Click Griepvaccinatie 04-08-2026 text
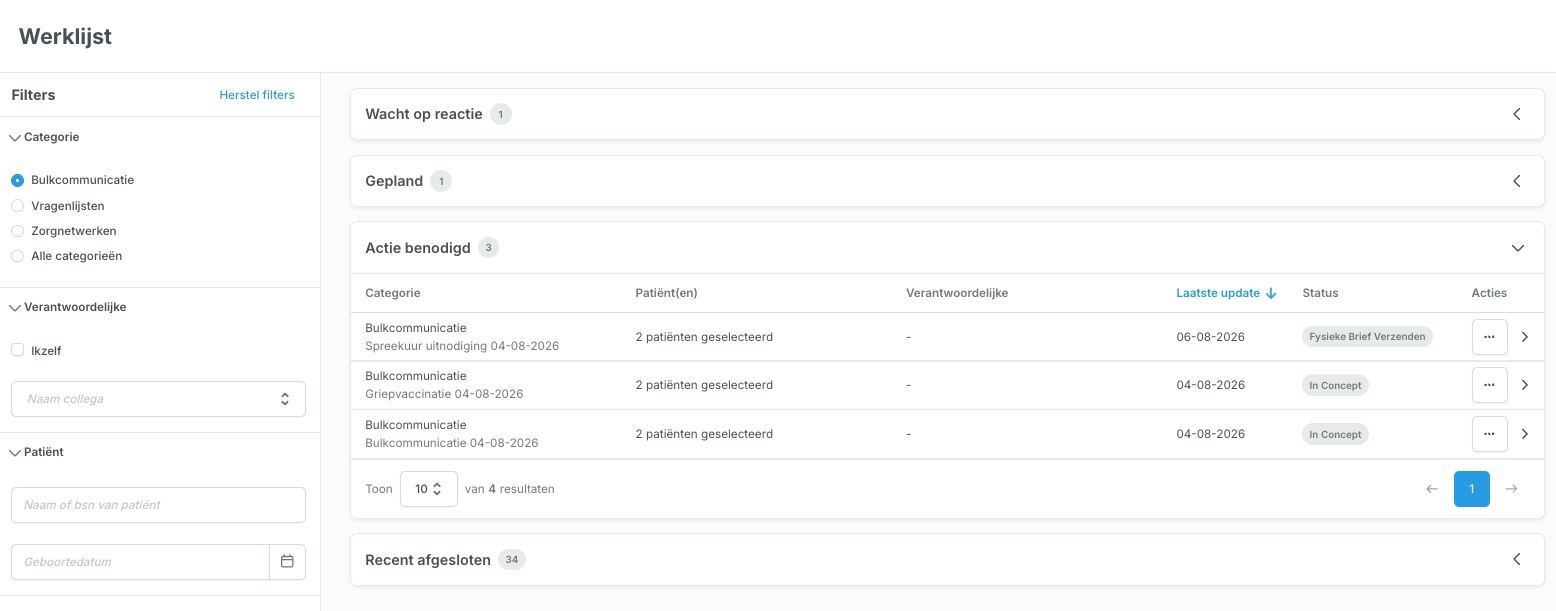 tap(444, 394)
